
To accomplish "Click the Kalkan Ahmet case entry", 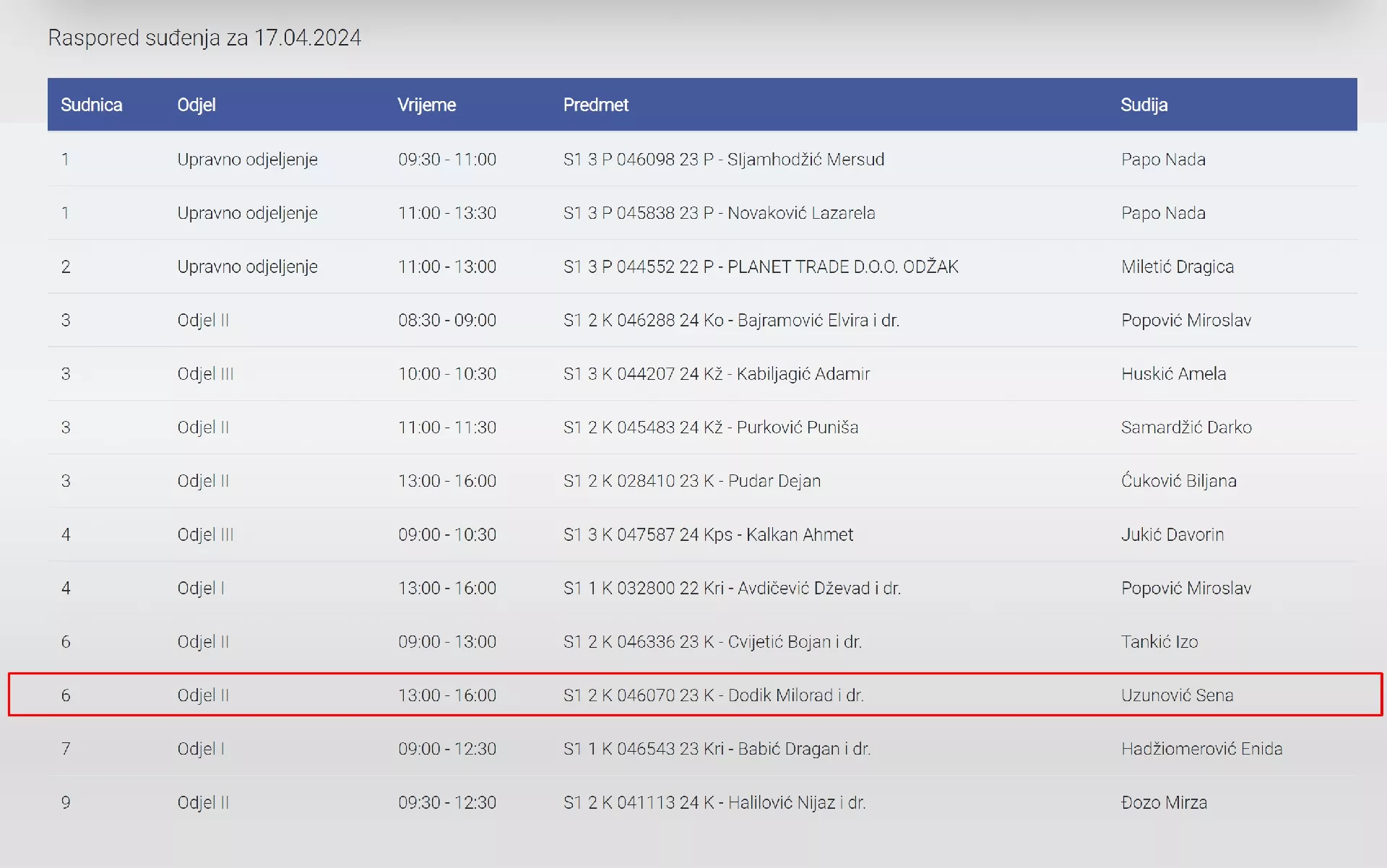I will (x=708, y=534).
